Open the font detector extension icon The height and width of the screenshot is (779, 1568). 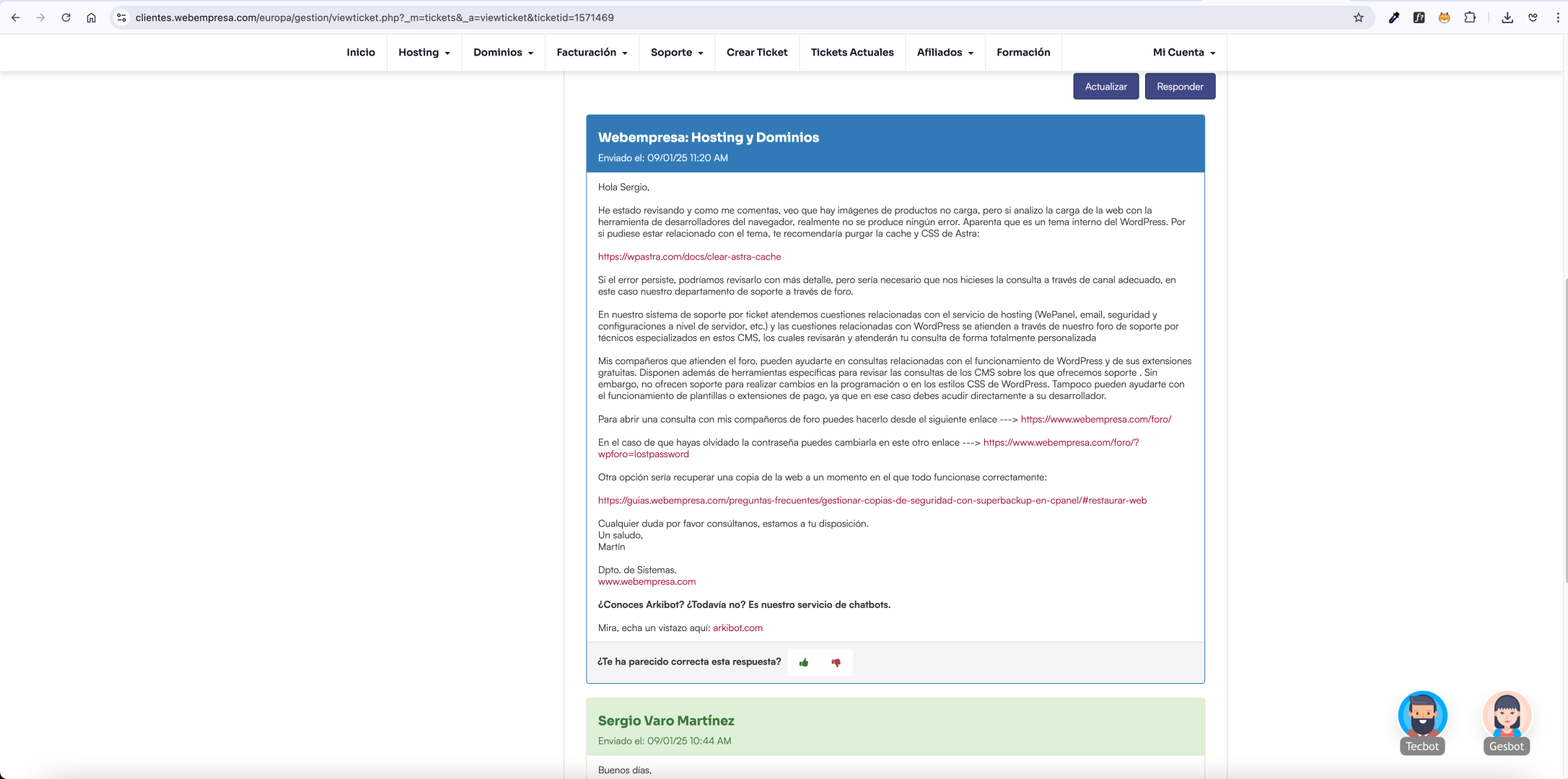pos(1419,17)
